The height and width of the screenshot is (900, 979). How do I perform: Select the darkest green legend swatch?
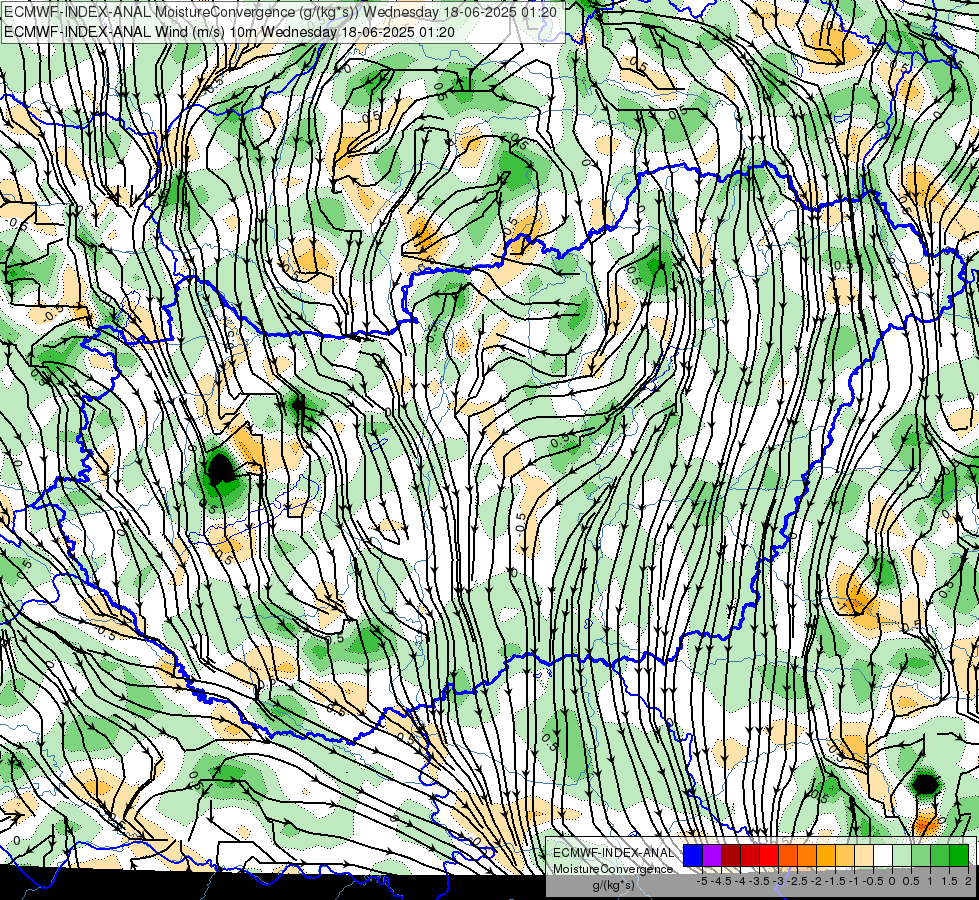click(x=959, y=855)
